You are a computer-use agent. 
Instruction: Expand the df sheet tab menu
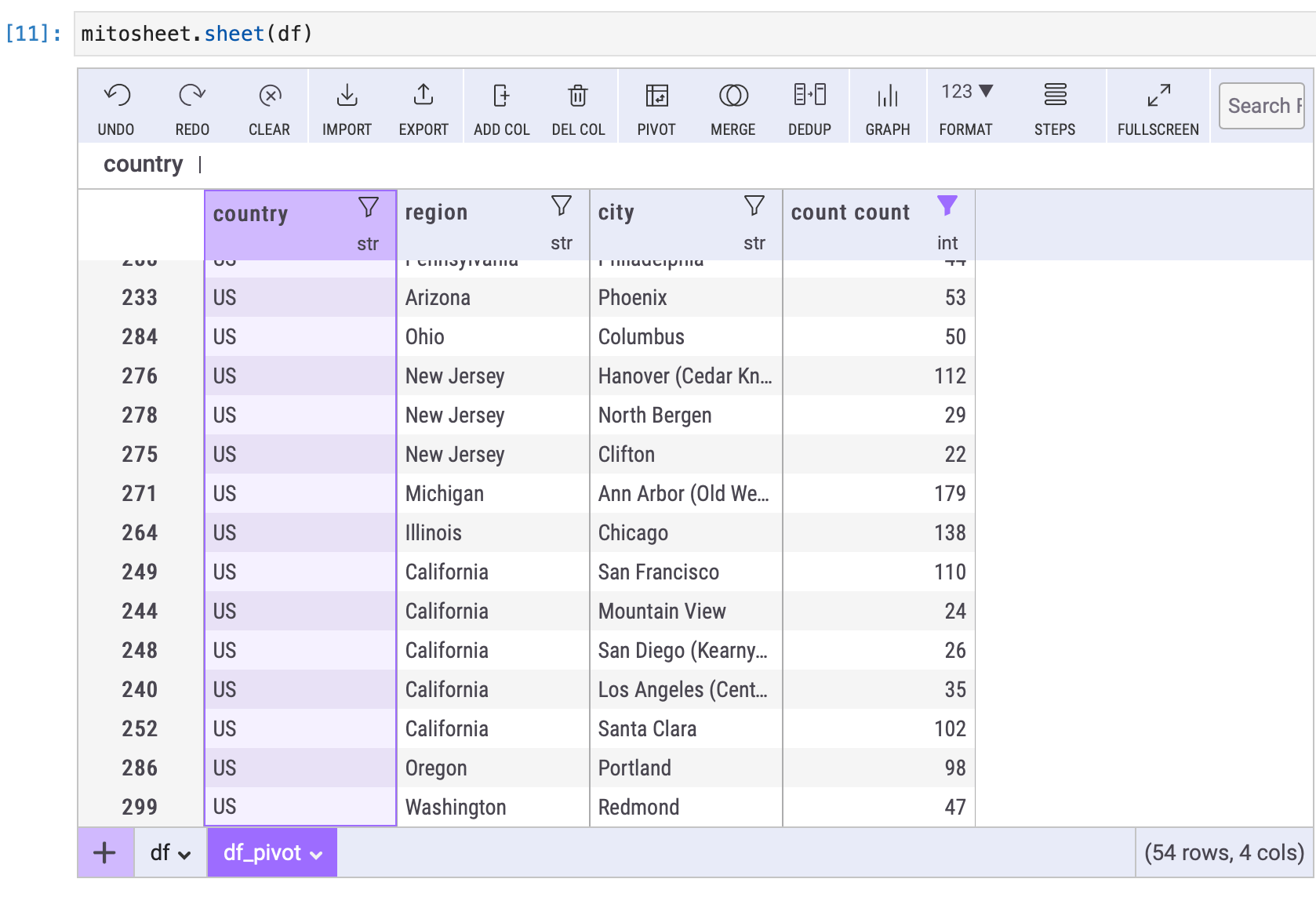click(185, 855)
